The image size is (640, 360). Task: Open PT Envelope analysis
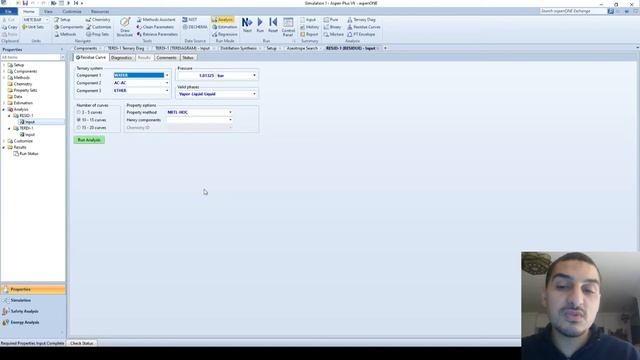click(361, 34)
